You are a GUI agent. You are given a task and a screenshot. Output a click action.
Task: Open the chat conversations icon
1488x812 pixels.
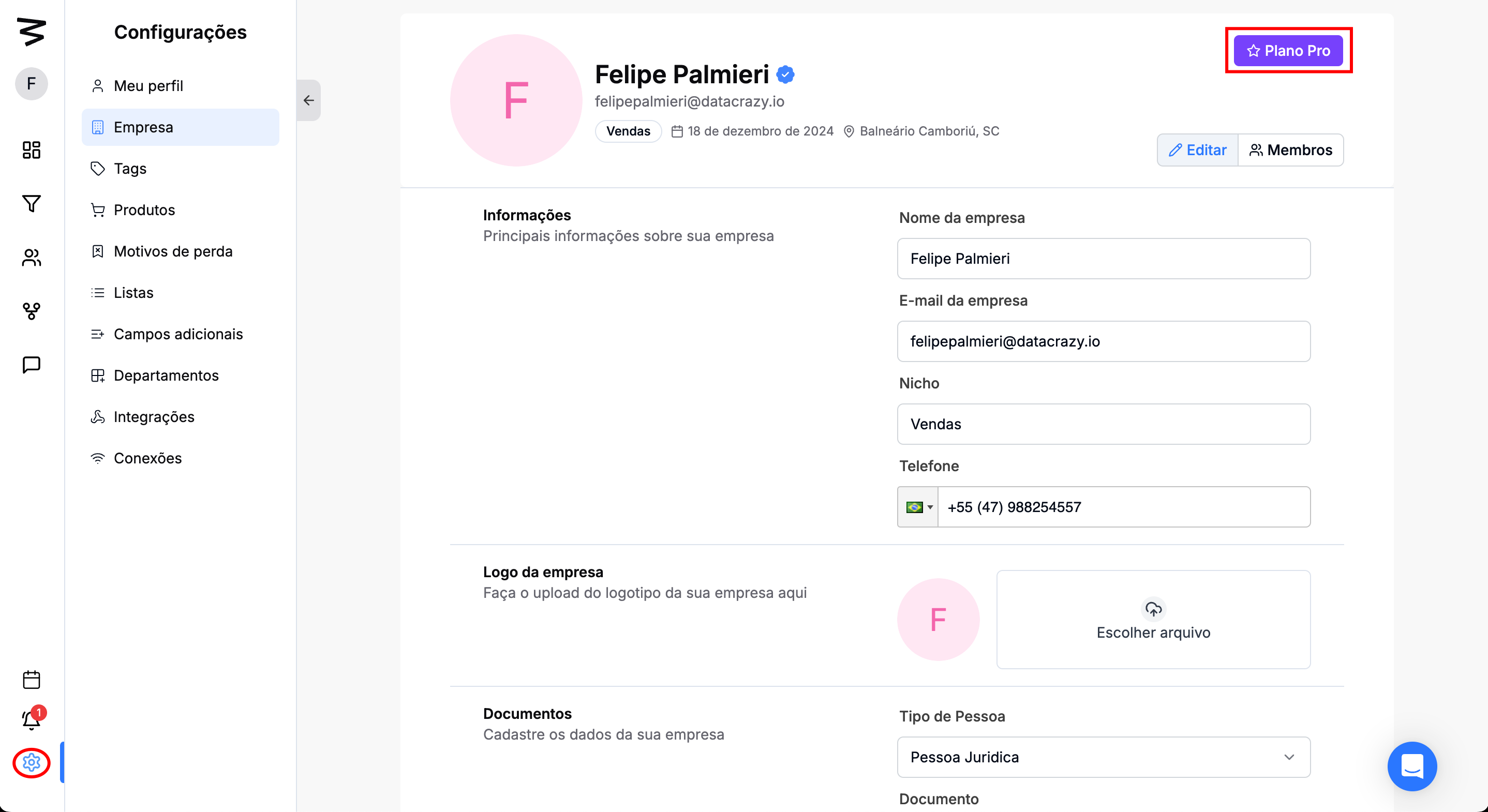pos(31,365)
